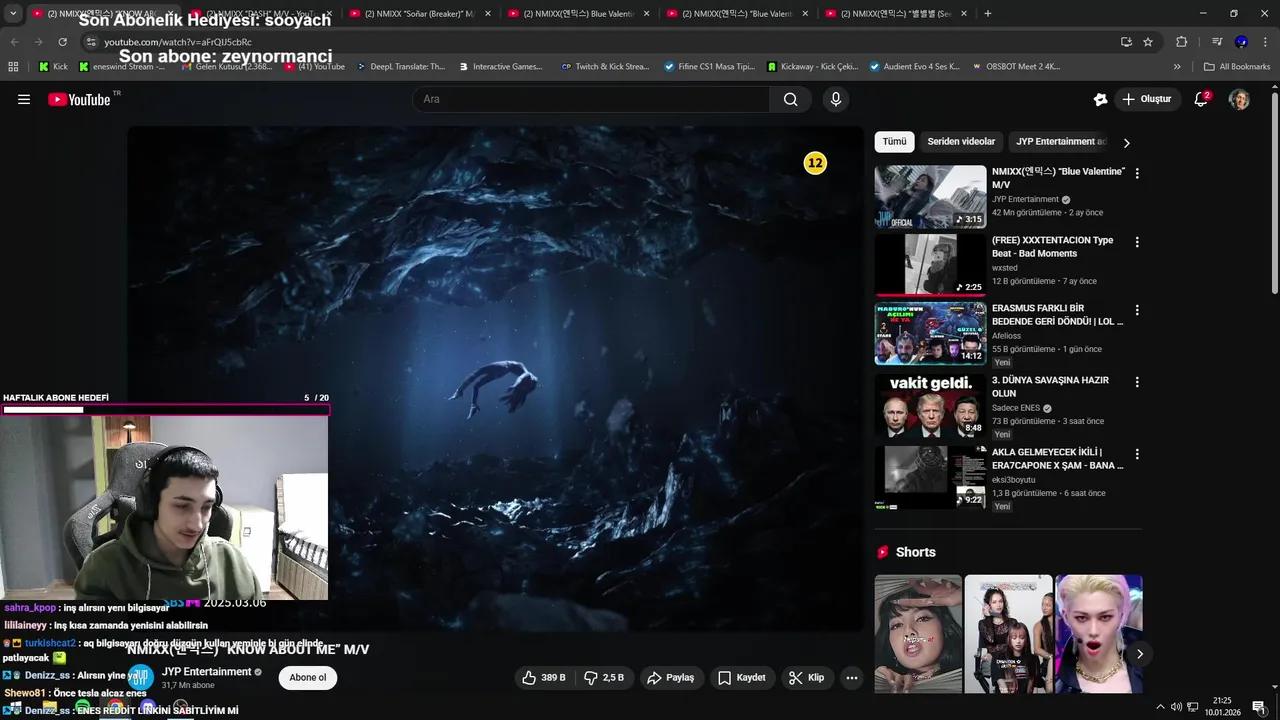Open the tab search dropdown arrow
Viewport: 1280px width, 720px height.
pyautogui.click(x=13, y=13)
